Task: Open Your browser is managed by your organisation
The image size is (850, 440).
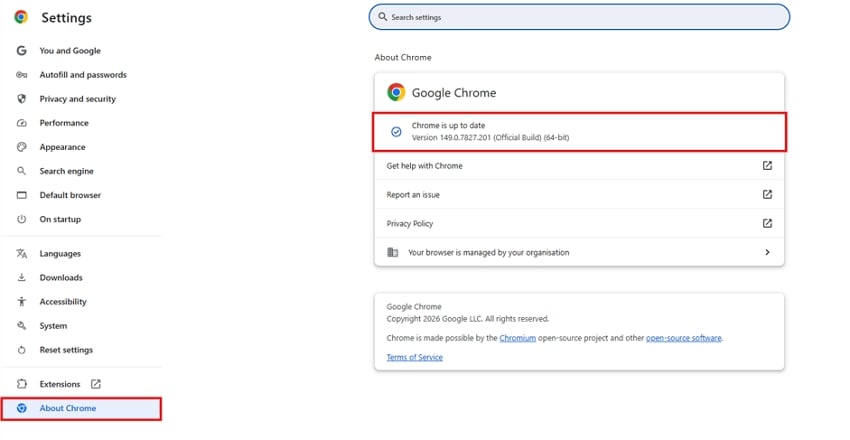Action: click(x=579, y=252)
